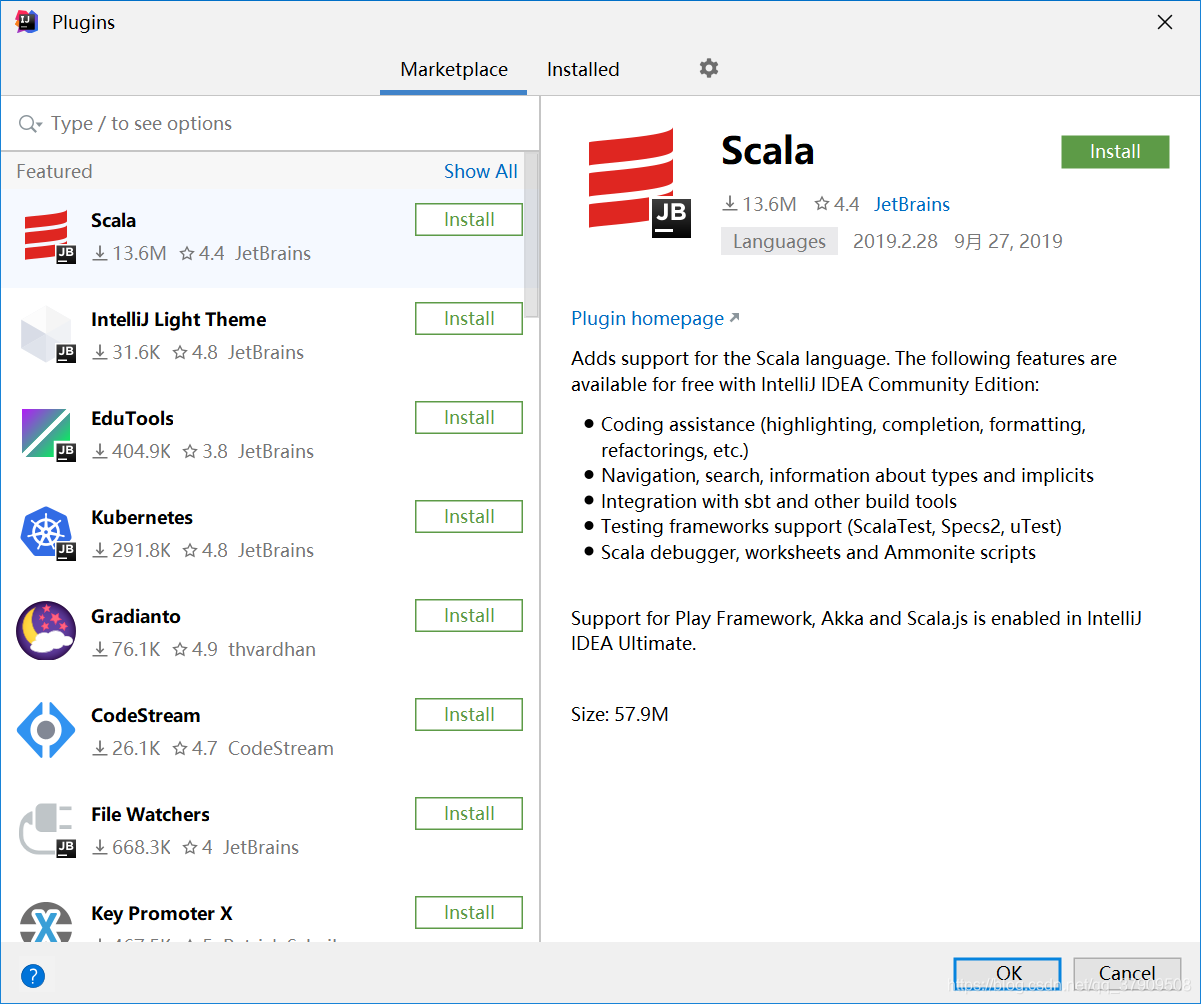
Task: Click the CodeStream plugin icon
Action: point(46,730)
